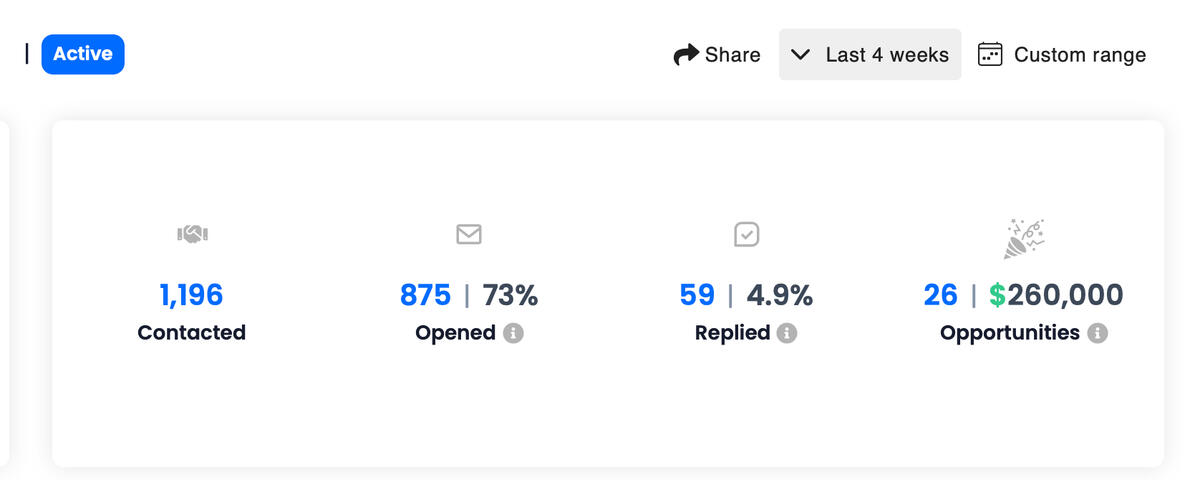Click the Custom range calendar icon
The image size is (1190, 480).
(x=990, y=54)
